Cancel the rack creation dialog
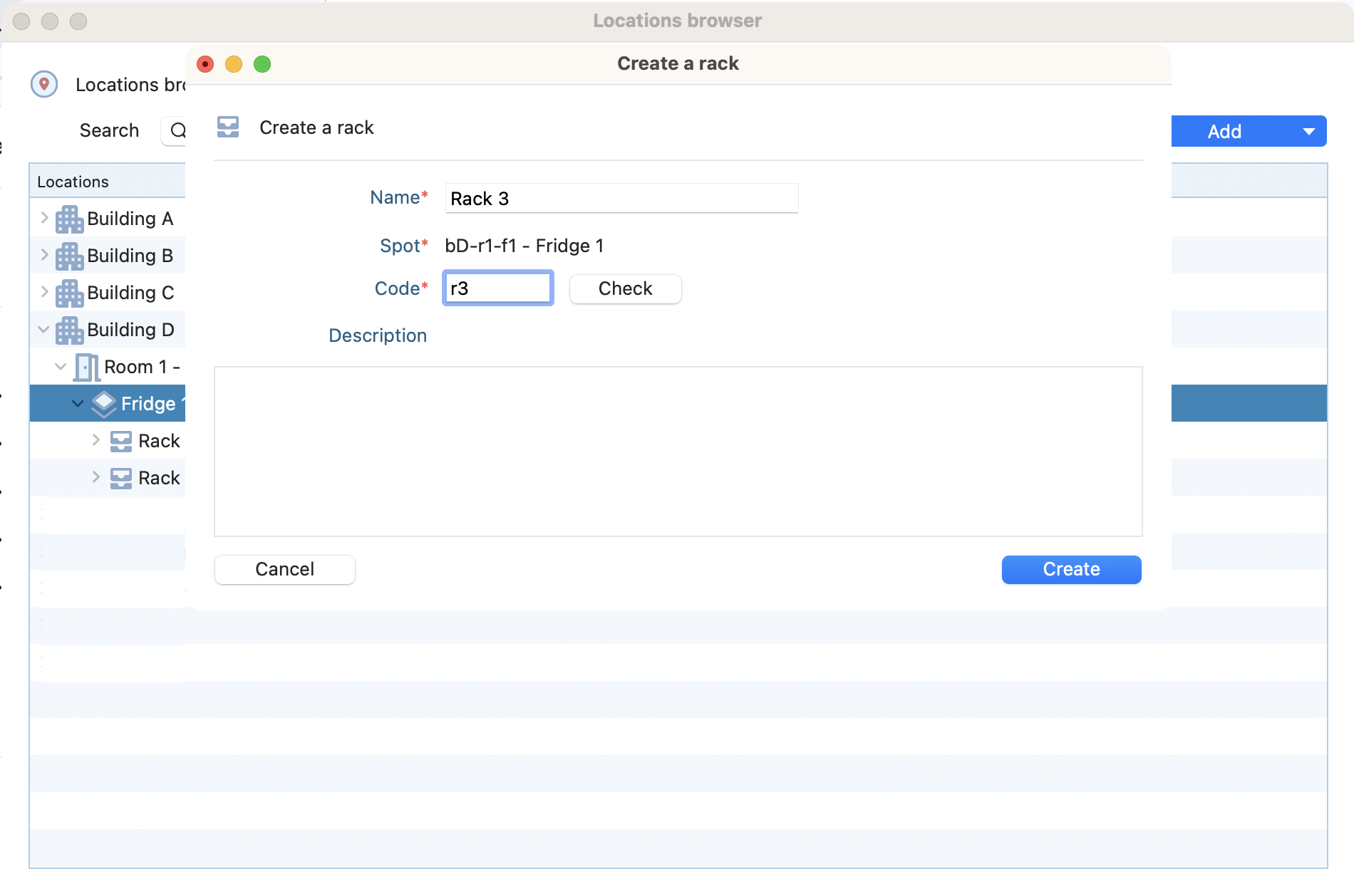Viewport: 1354px width, 896px height. (x=284, y=569)
